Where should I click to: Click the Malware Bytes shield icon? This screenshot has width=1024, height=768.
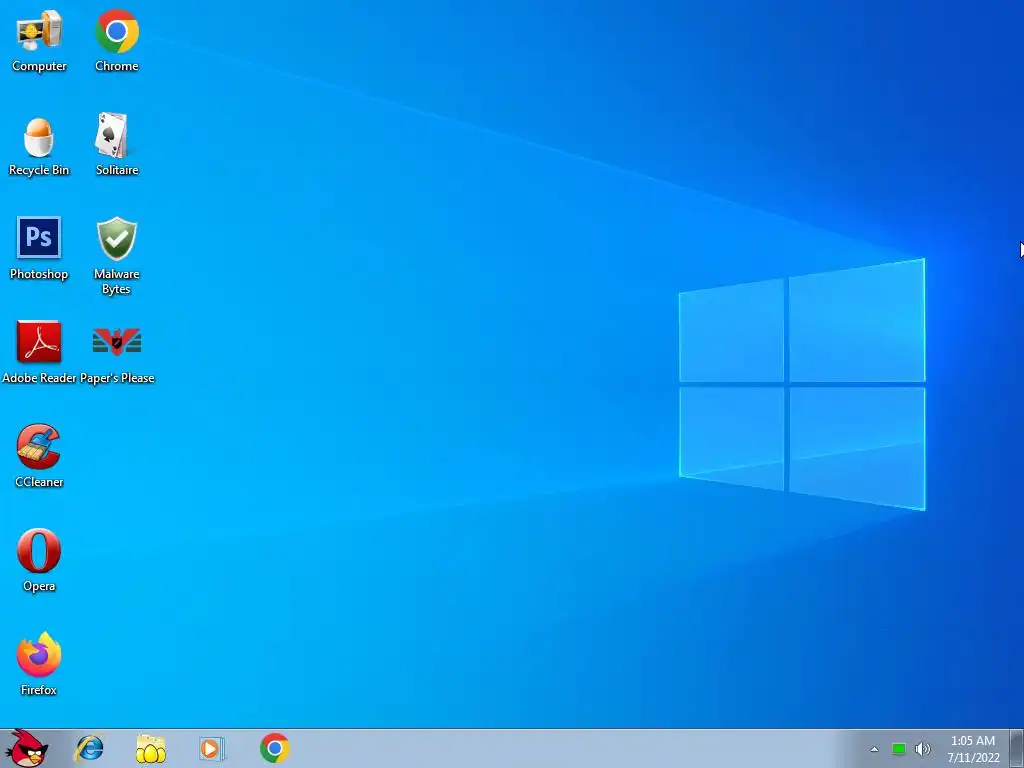click(117, 238)
